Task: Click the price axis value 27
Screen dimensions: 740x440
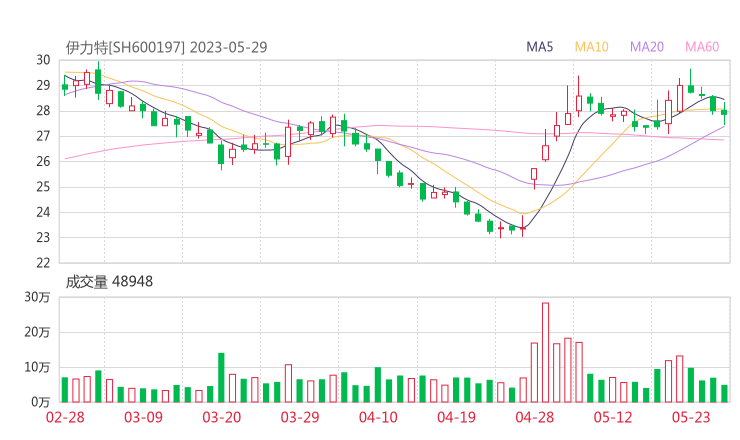Action: (x=43, y=136)
